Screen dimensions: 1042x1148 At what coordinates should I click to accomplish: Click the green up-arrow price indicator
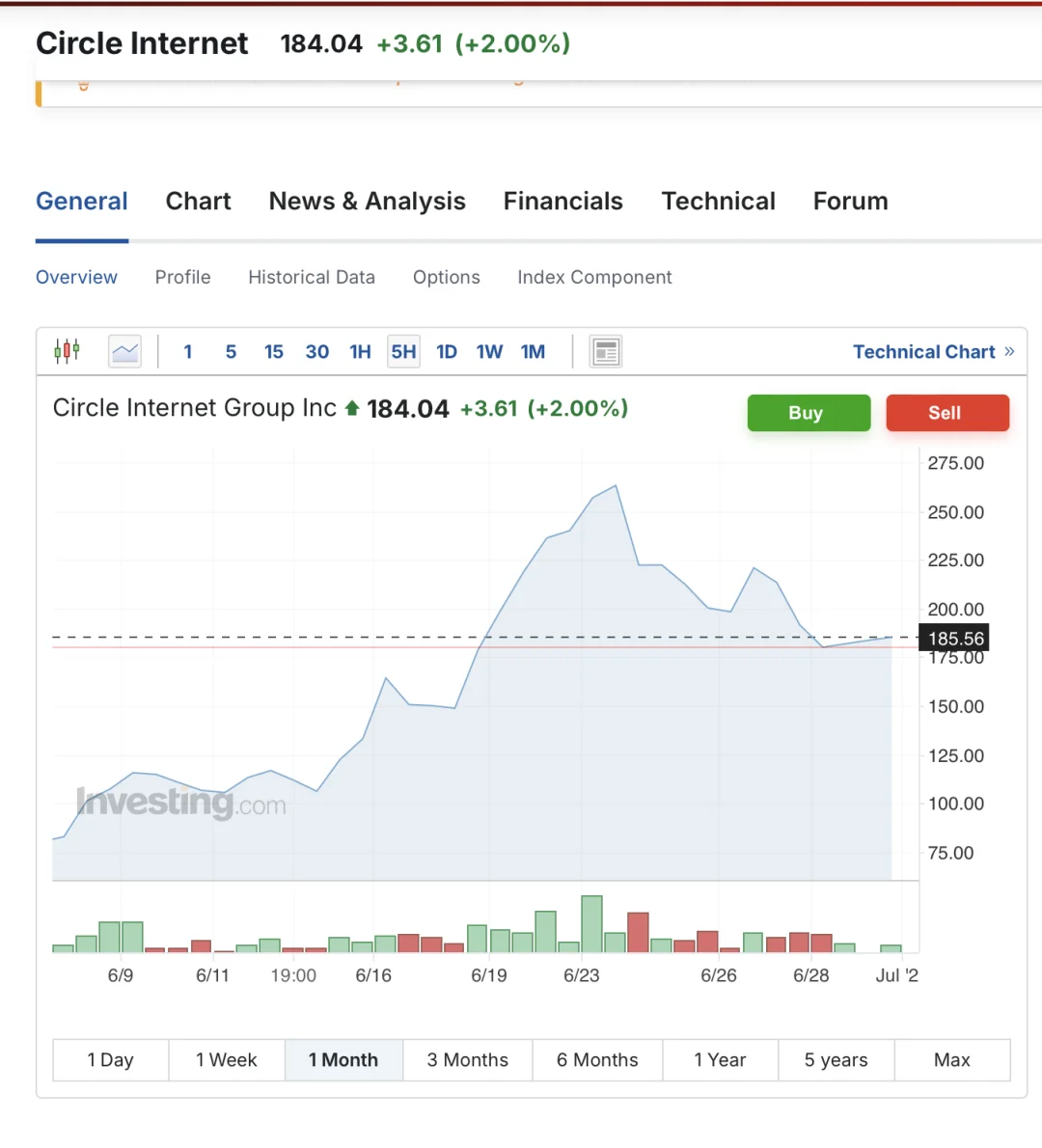tap(352, 409)
